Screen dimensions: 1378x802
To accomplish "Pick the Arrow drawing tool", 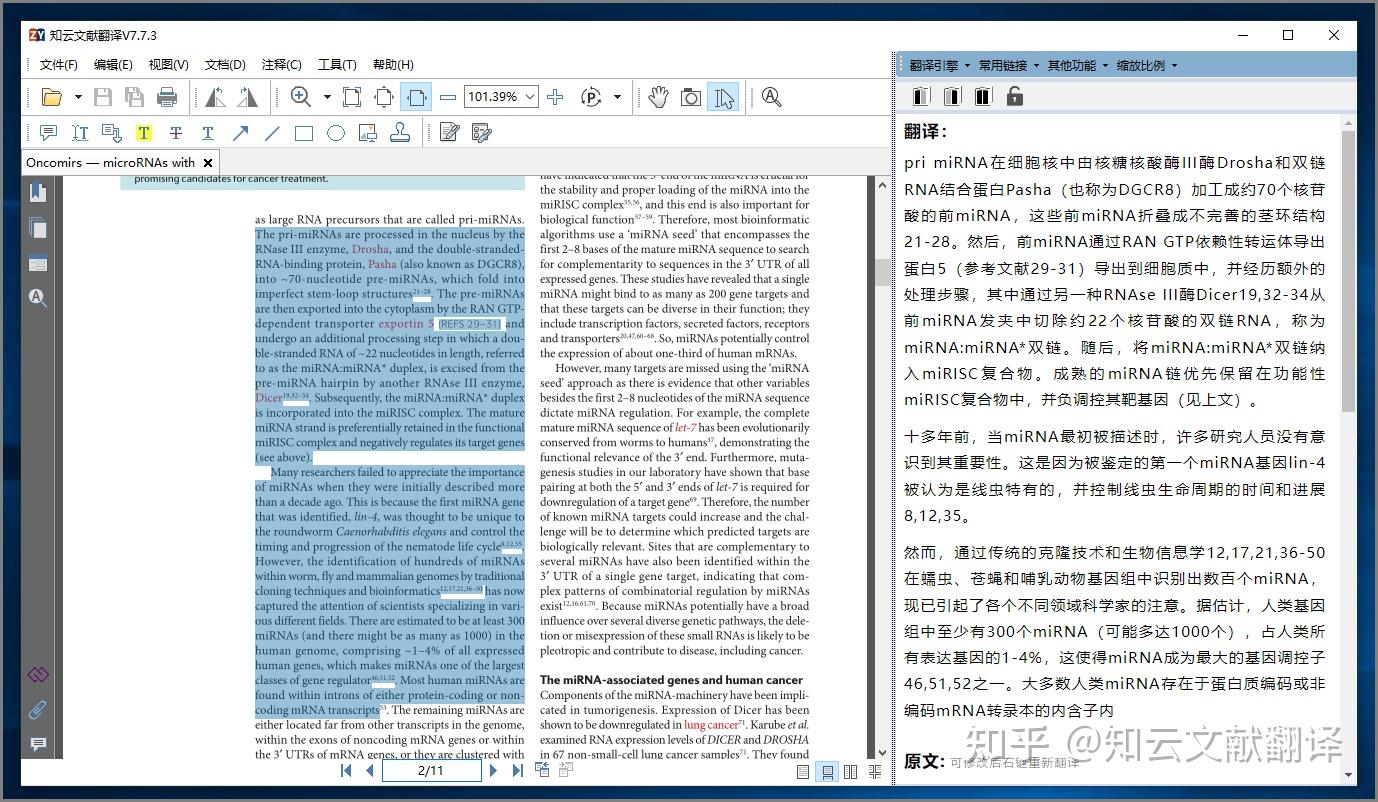I will click(x=239, y=132).
